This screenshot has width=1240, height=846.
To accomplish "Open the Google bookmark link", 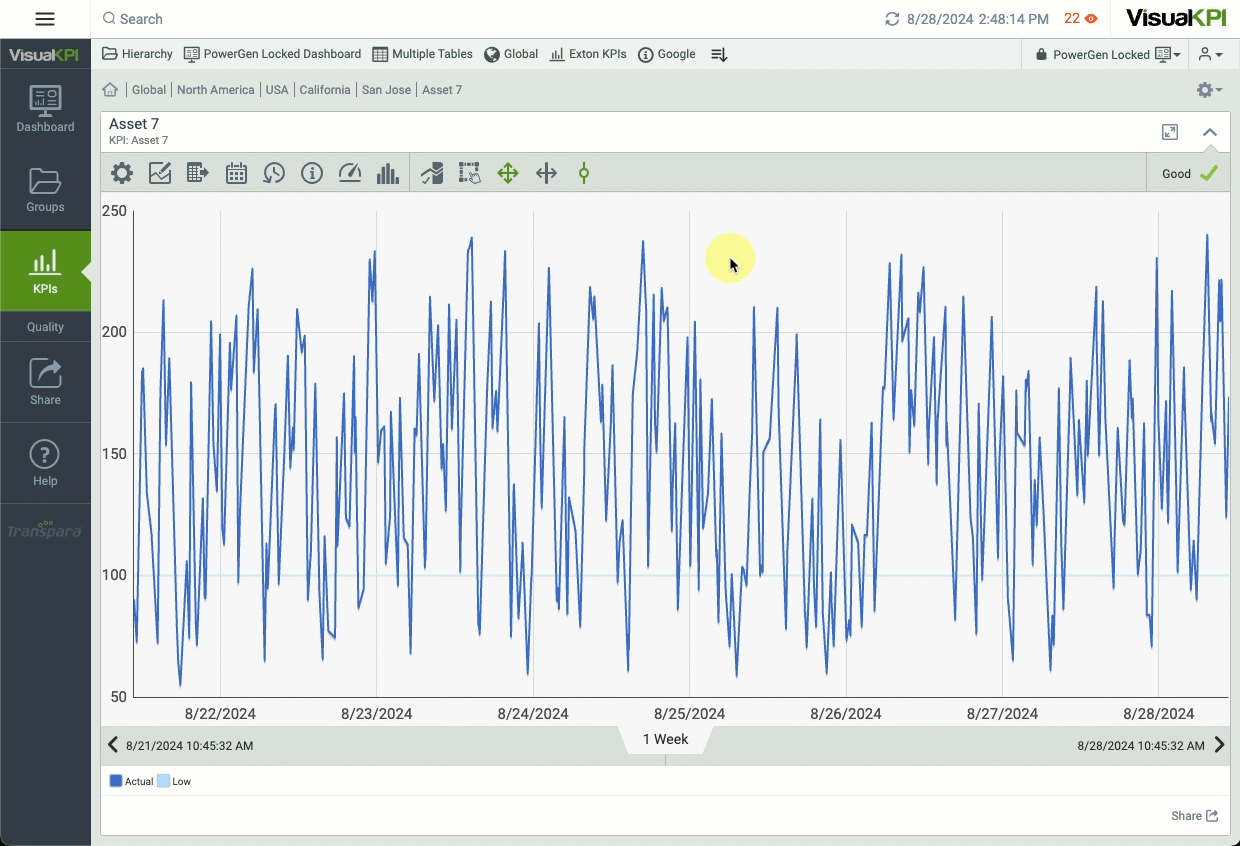I will tap(667, 54).
